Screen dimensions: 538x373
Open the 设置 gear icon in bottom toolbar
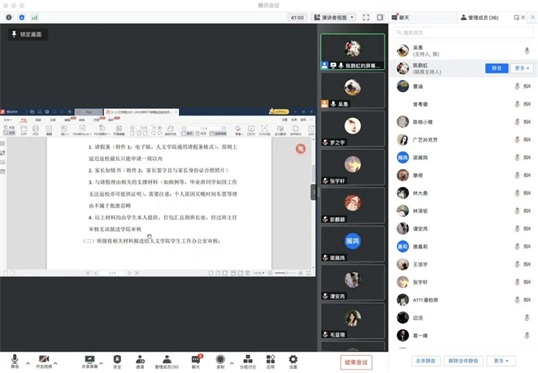point(293,362)
